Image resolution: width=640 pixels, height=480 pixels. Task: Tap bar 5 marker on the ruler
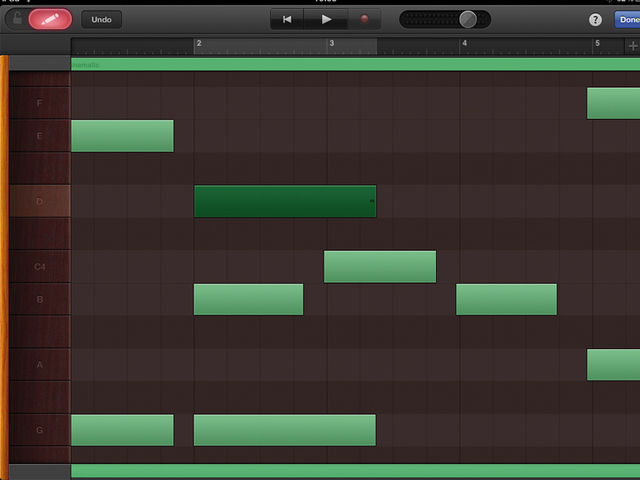597,43
